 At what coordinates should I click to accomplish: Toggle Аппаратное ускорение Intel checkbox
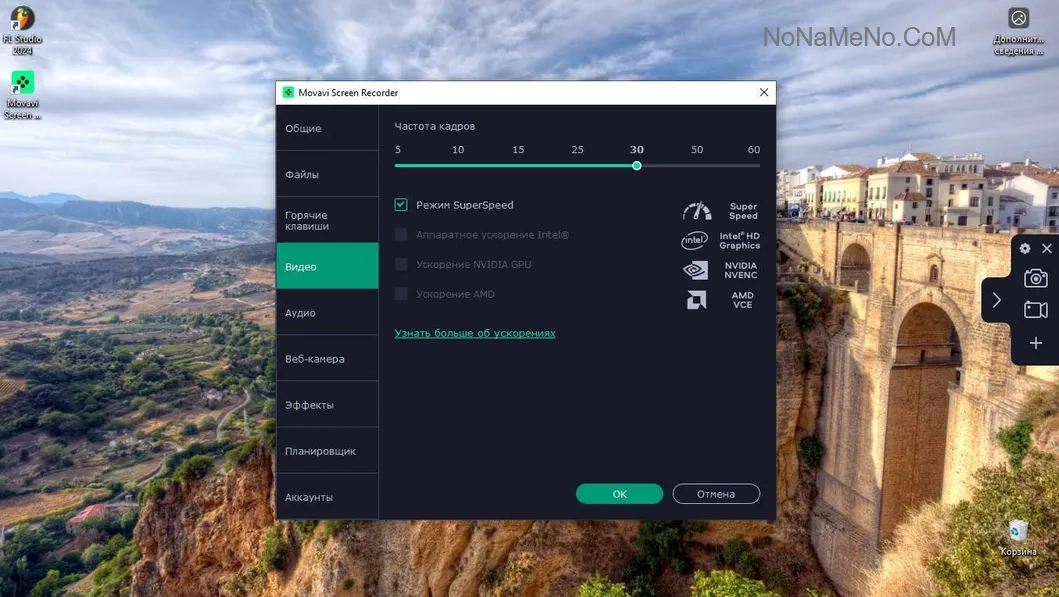click(x=401, y=234)
